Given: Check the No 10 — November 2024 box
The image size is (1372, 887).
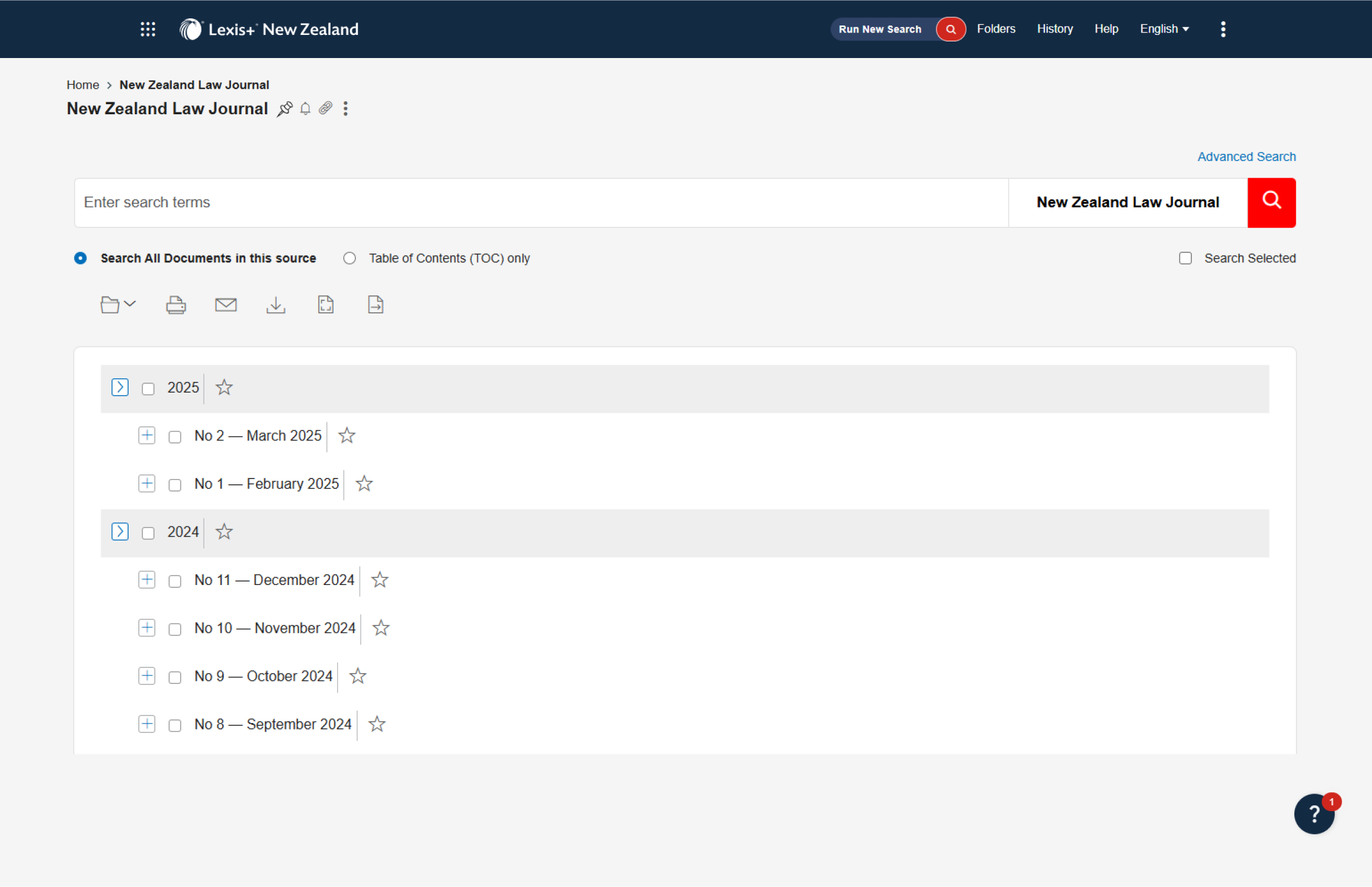Looking at the screenshot, I should point(175,629).
